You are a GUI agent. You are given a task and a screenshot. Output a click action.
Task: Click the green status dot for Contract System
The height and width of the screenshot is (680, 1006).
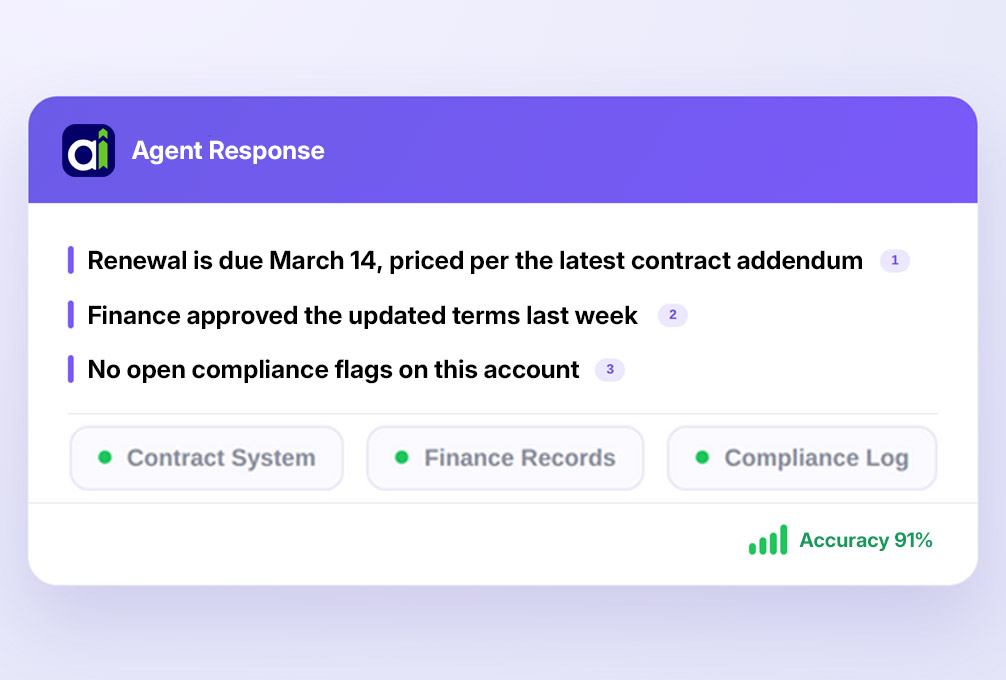click(x=105, y=457)
